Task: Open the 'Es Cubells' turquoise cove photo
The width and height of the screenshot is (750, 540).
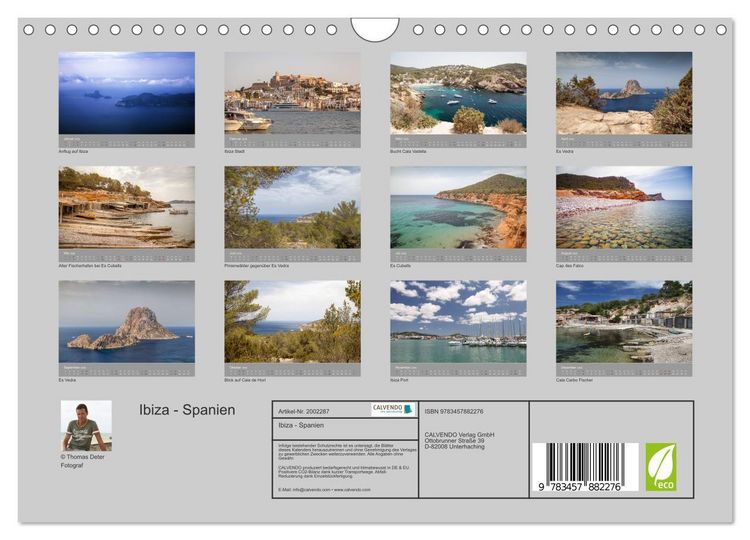Action: click(458, 207)
